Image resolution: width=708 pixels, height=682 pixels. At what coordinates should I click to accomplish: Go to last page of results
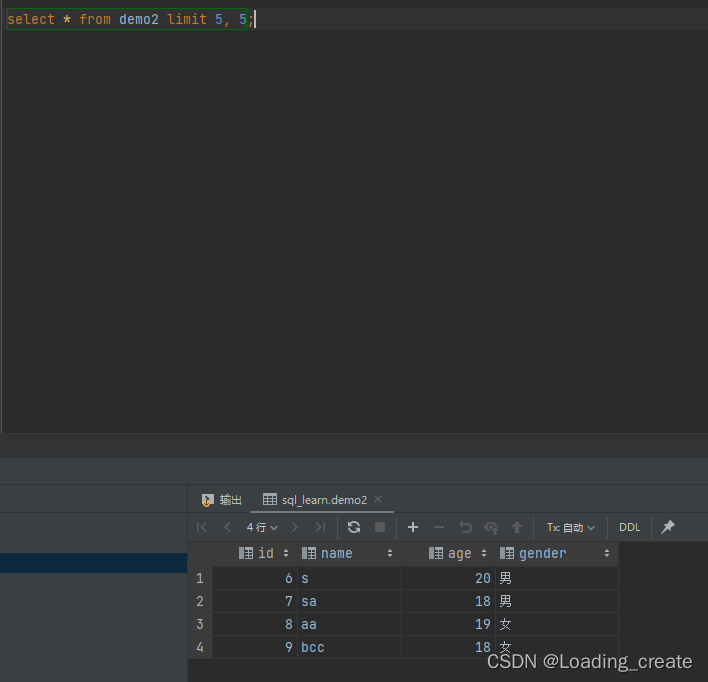click(x=320, y=527)
